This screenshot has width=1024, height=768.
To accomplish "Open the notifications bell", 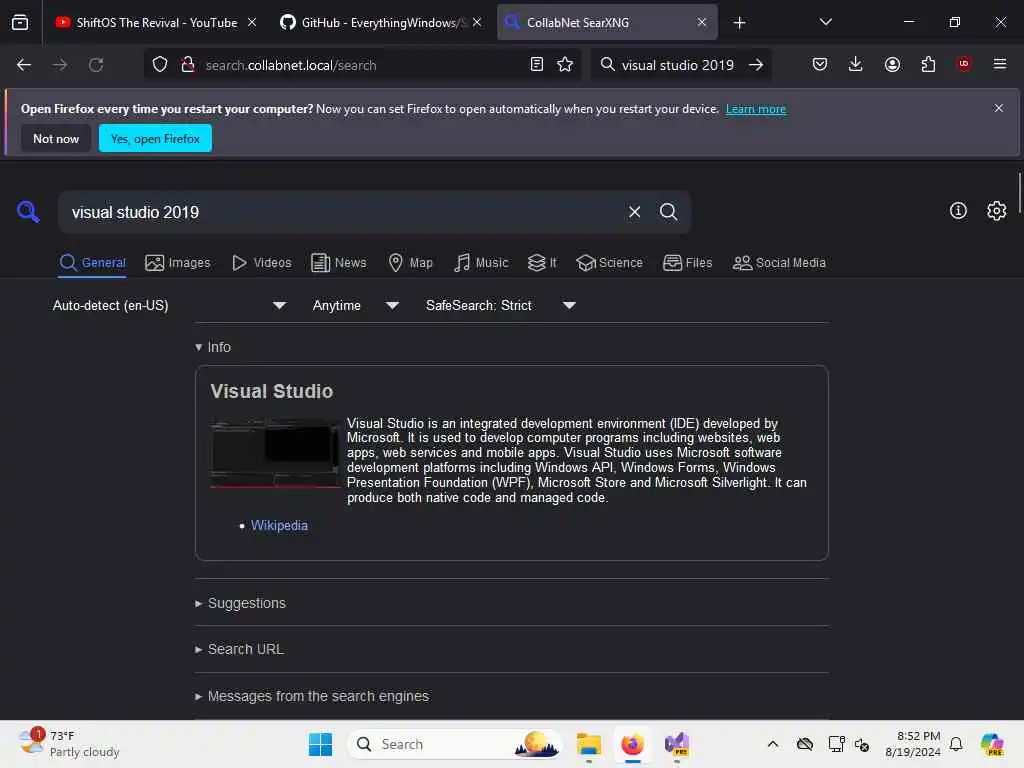I will point(956,744).
